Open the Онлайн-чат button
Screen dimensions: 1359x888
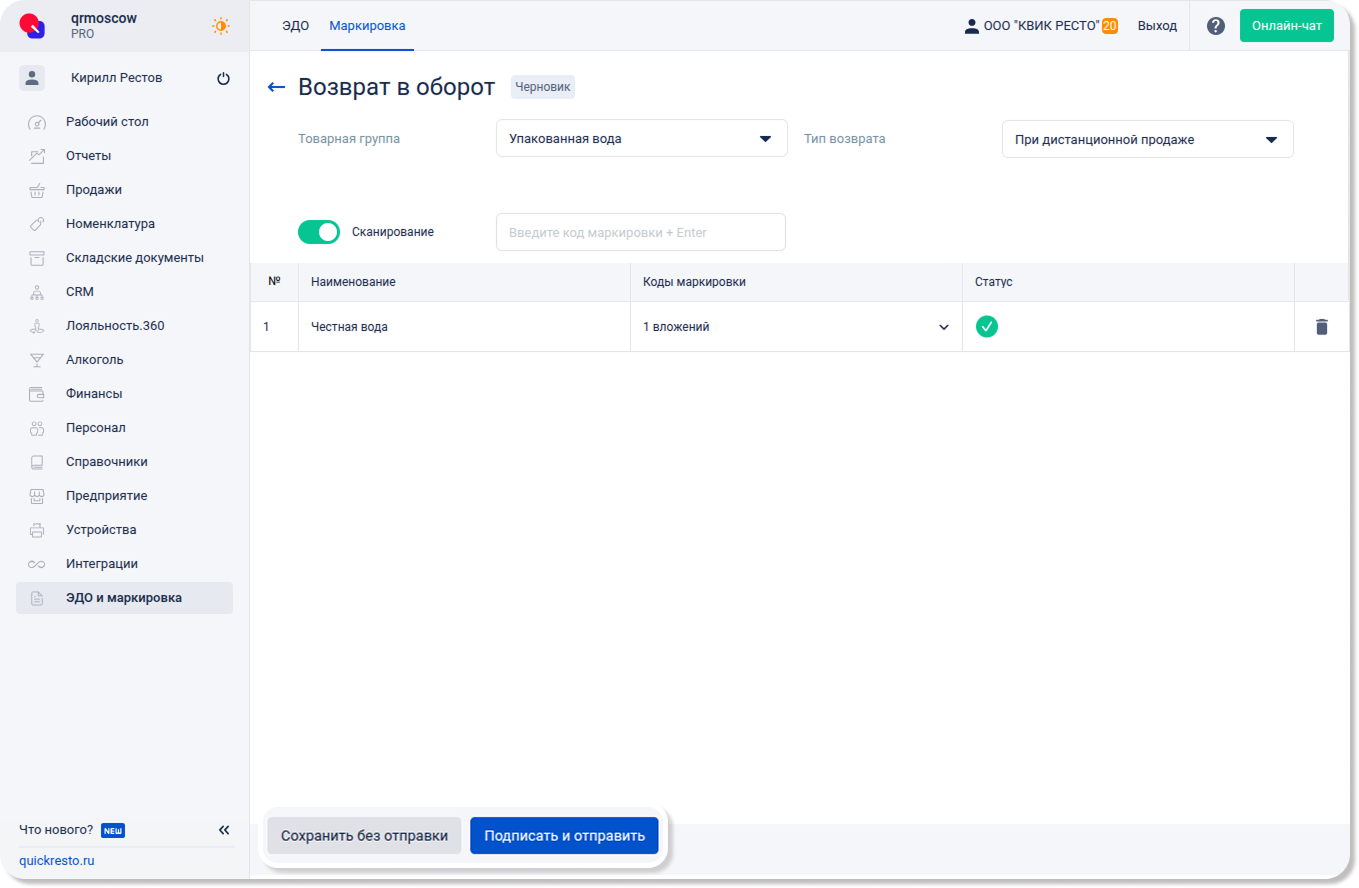[1286, 26]
